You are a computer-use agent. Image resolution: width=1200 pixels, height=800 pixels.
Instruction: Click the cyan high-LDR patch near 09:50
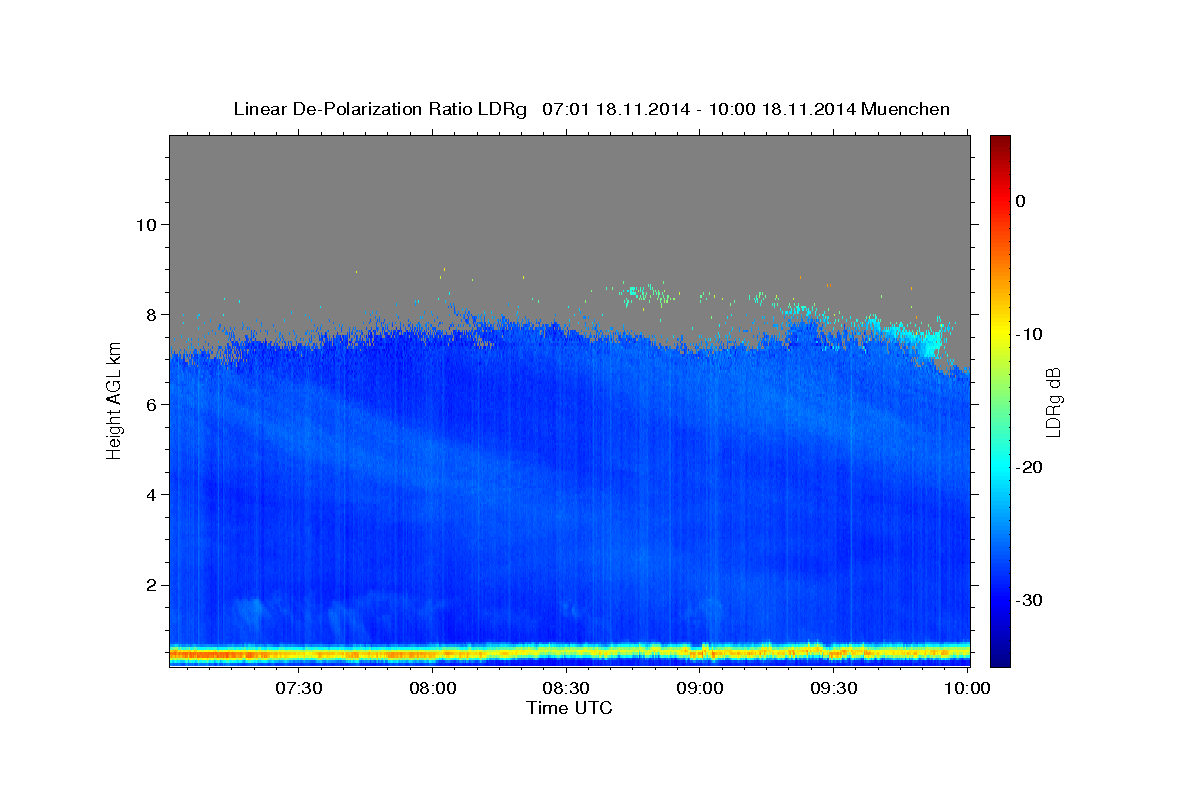tap(931, 343)
